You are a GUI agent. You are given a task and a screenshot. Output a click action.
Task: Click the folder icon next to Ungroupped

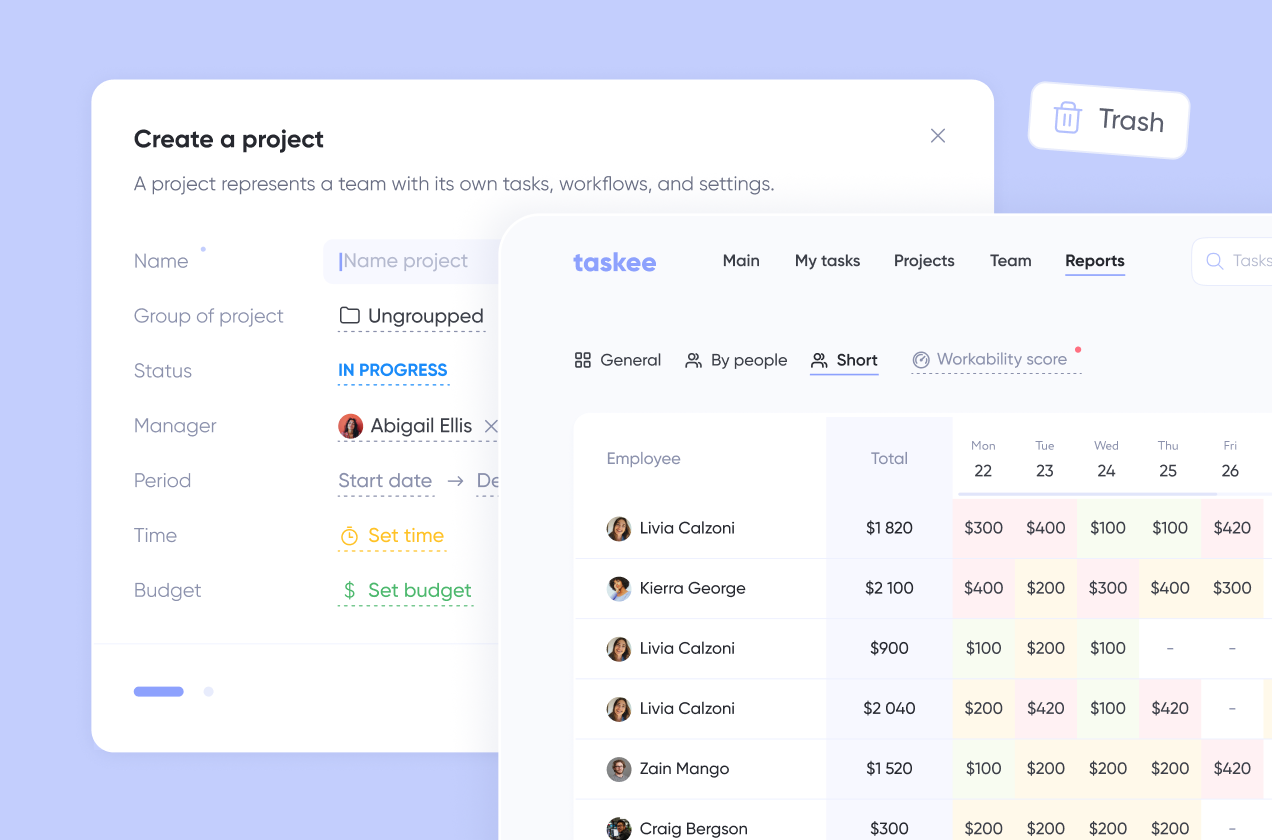pos(349,316)
